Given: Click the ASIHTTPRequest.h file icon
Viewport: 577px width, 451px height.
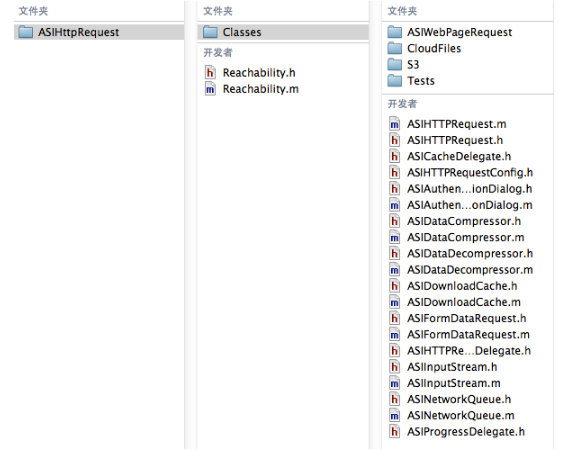Looking at the screenshot, I should (394, 140).
